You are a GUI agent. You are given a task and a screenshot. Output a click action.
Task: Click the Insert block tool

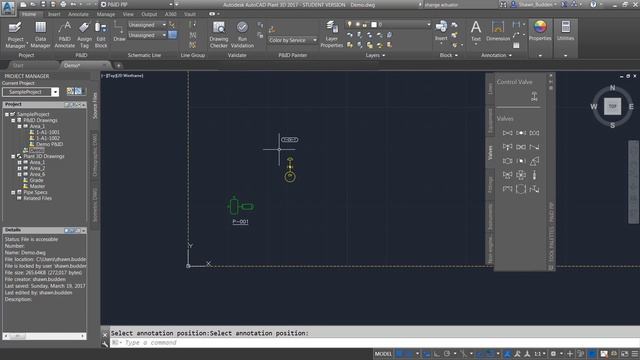point(441,31)
